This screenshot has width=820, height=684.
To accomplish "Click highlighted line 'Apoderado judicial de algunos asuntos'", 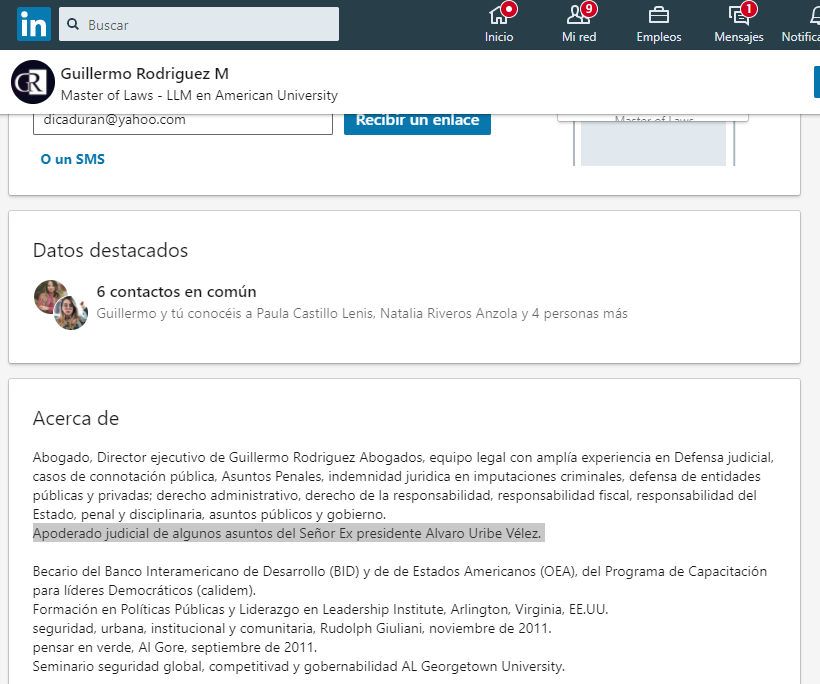I will (x=289, y=533).
